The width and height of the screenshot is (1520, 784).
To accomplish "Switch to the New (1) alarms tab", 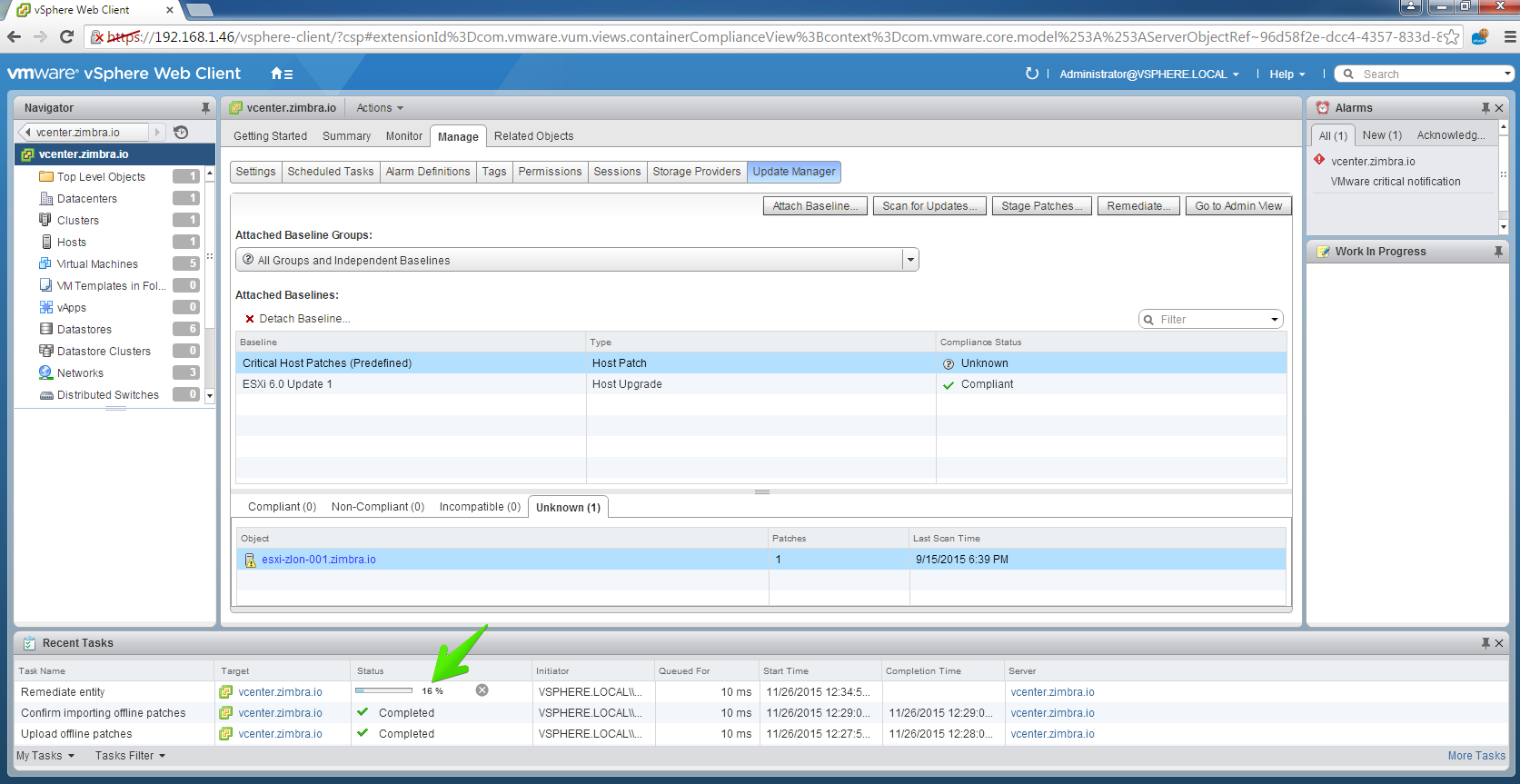I will (x=1382, y=135).
